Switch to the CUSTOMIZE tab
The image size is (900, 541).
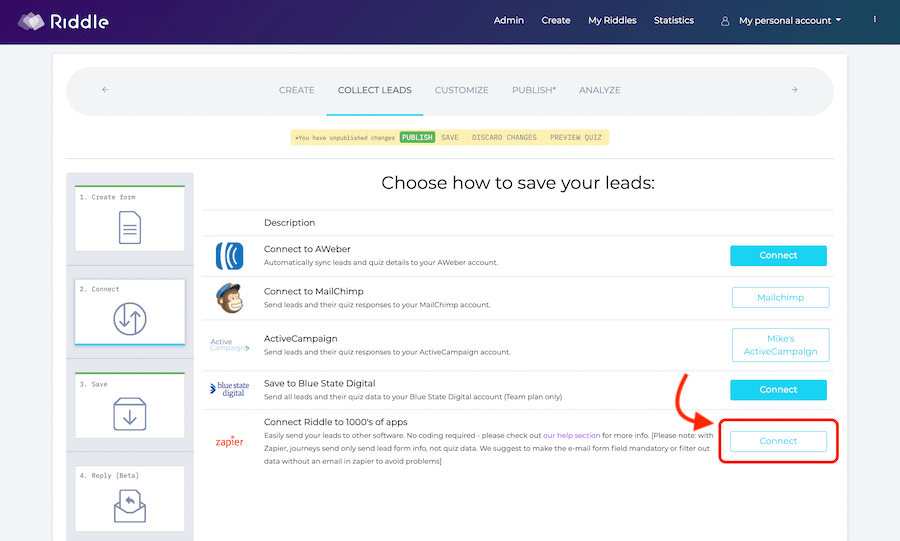click(x=461, y=90)
